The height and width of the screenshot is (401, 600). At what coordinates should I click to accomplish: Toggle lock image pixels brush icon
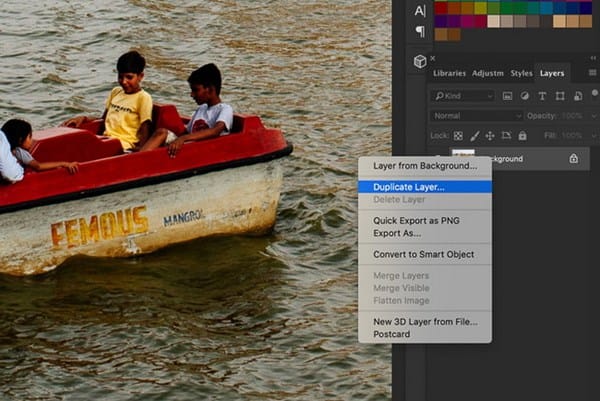point(474,135)
